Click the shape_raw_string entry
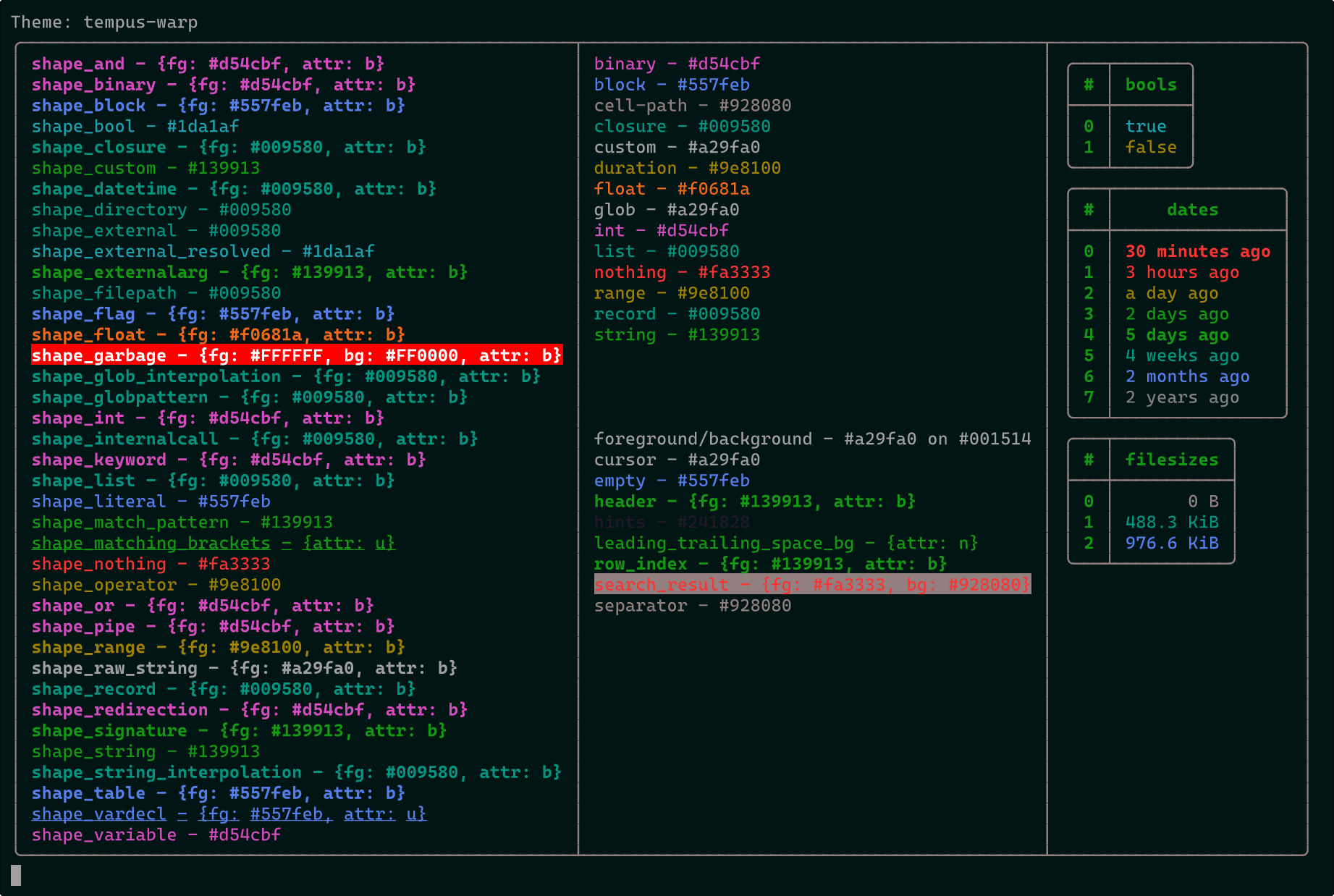Screen dimensions: 1334x896 [x=244, y=669]
